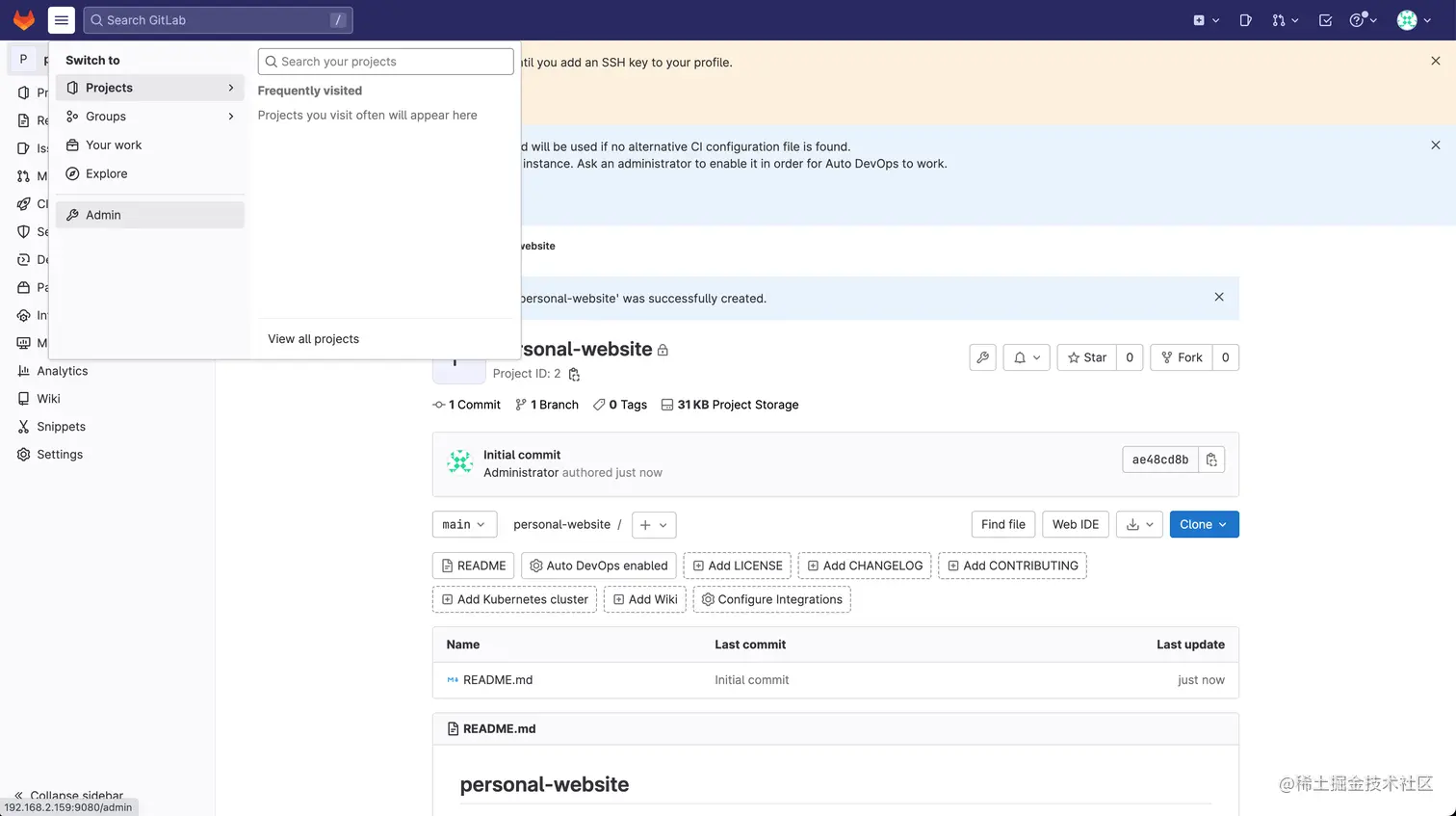This screenshot has width=1456, height=816.
Task: Click the Auto DevOps enabled button
Action: 599,566
